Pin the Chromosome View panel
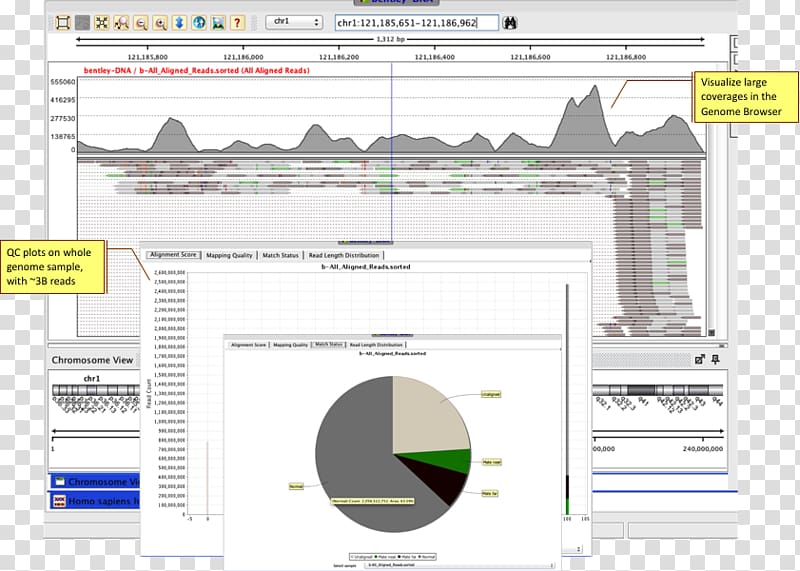This screenshot has width=800, height=571. click(715, 359)
